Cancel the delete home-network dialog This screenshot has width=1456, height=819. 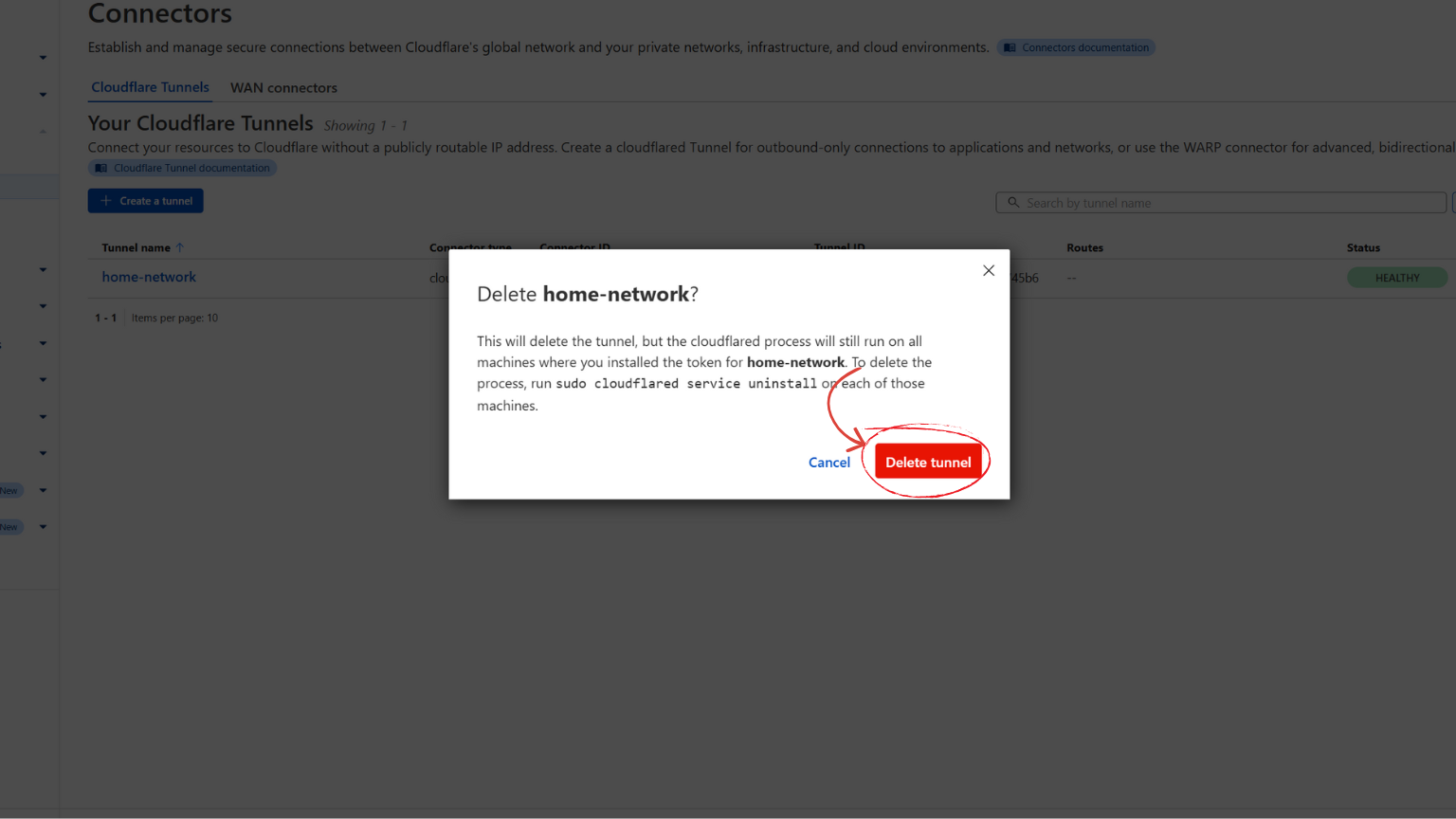(828, 463)
